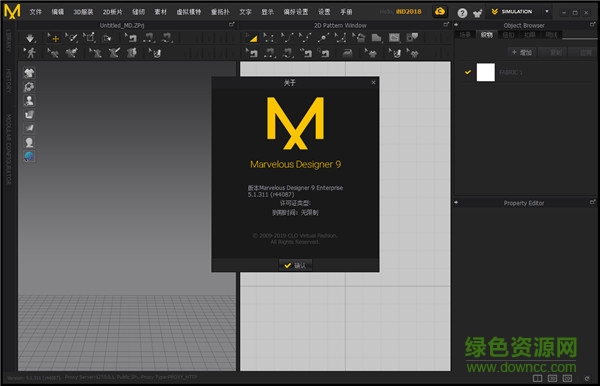Undock the 3D window with its corner icon

232,24
